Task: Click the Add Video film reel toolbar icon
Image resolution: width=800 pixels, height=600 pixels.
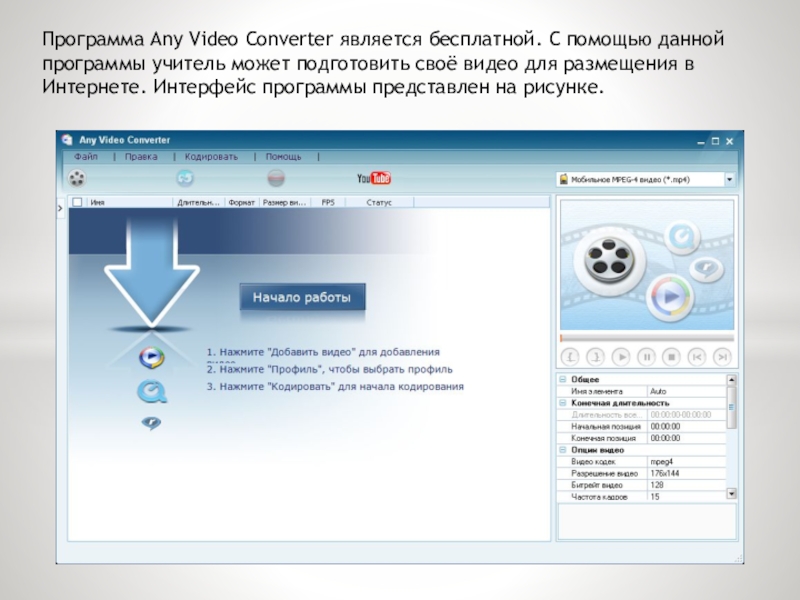Action: (x=77, y=178)
